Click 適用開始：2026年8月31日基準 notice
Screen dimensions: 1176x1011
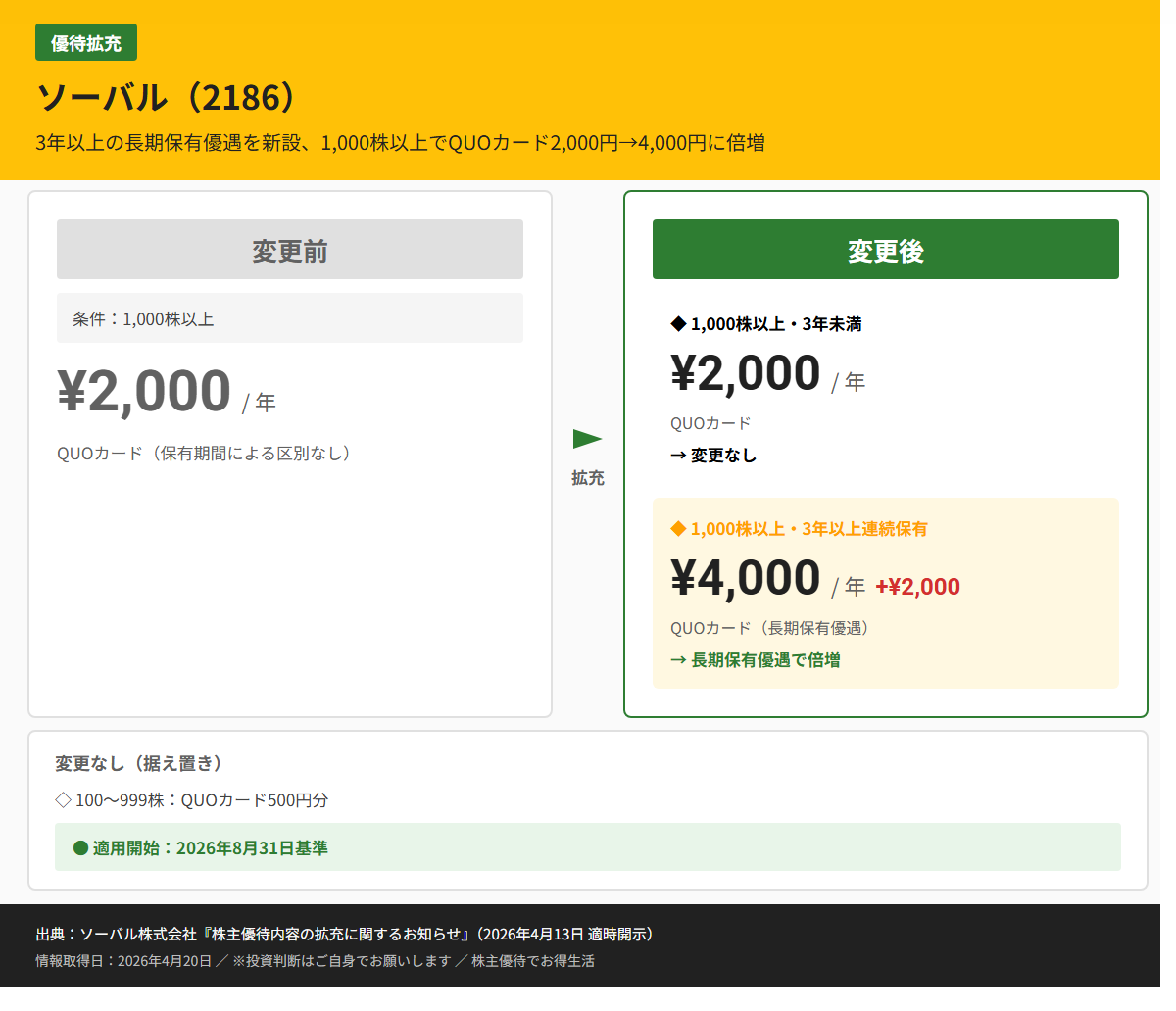(588, 847)
